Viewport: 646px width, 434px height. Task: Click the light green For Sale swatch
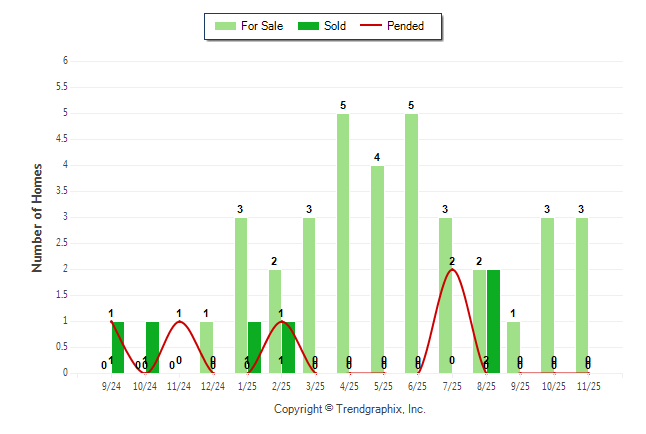point(225,26)
